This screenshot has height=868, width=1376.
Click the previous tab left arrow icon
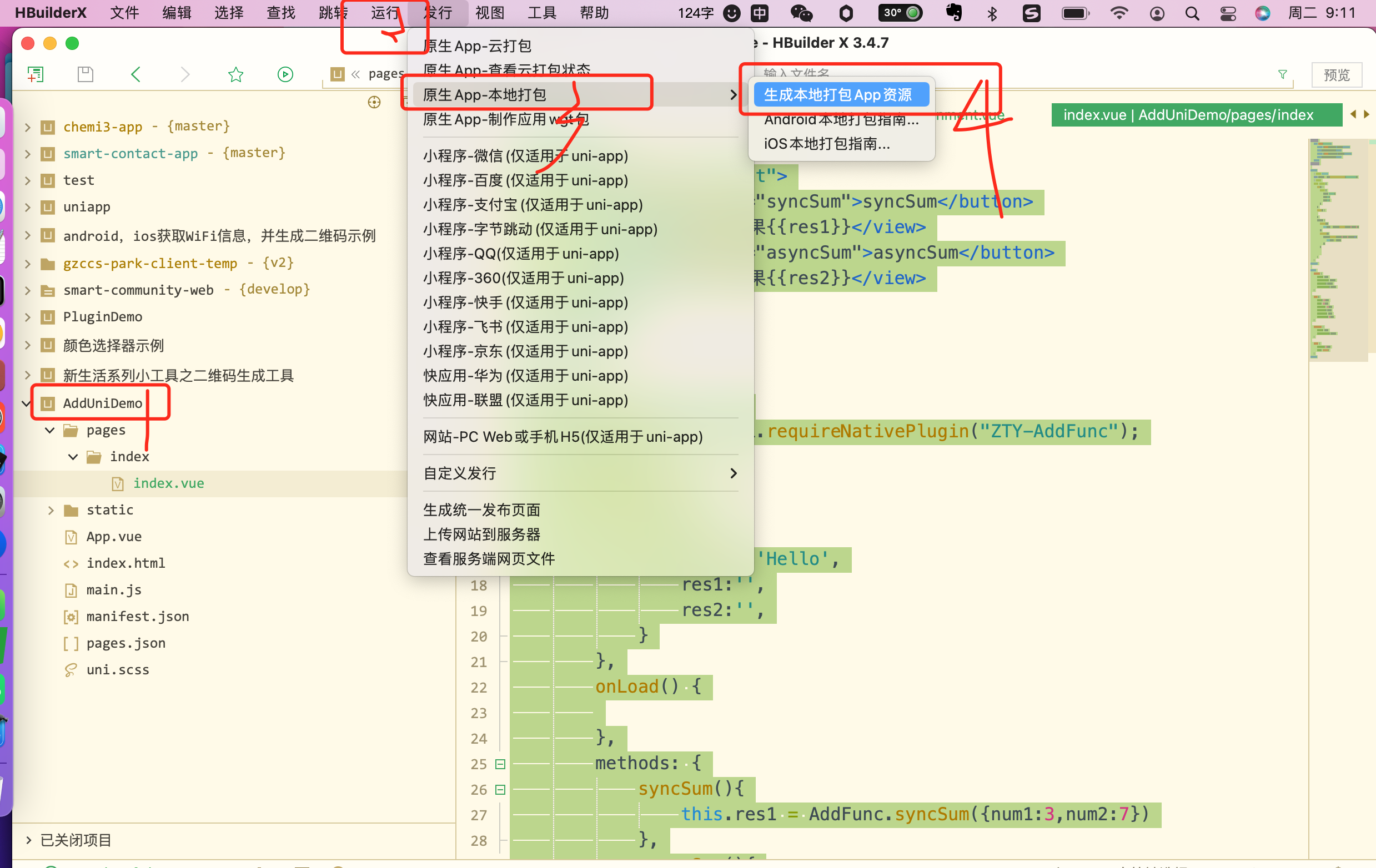click(x=1353, y=115)
